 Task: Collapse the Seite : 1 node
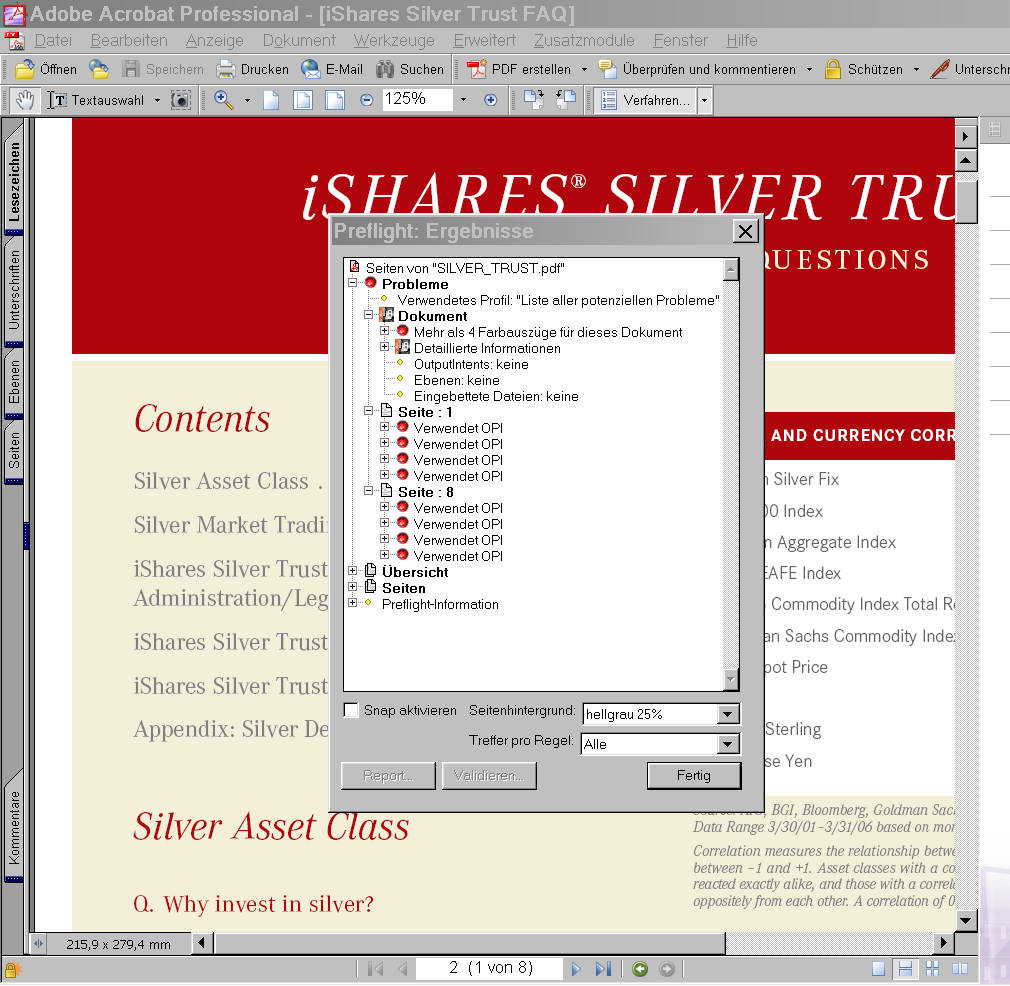(368, 411)
